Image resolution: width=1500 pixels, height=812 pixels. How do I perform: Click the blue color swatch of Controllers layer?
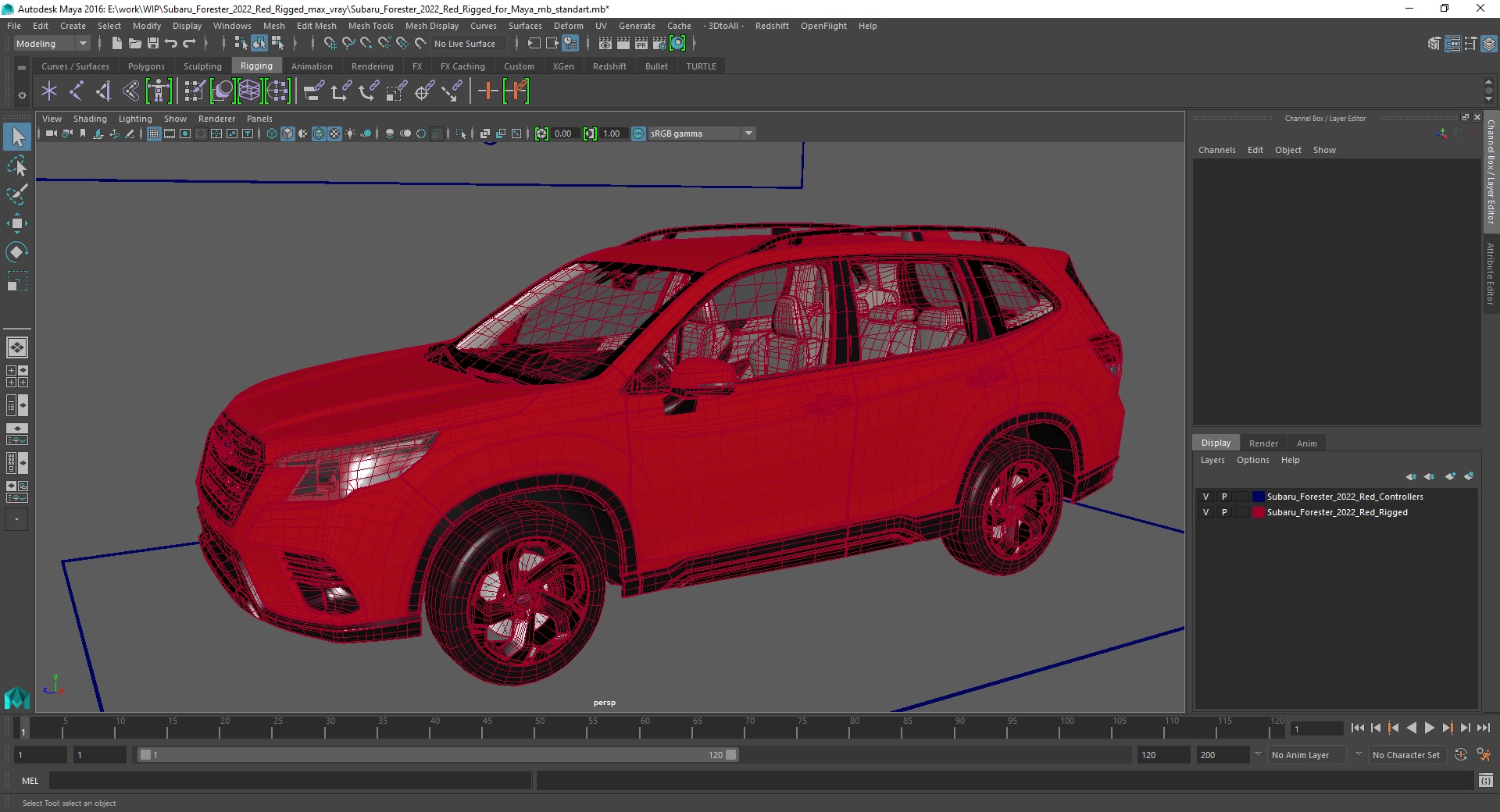point(1258,497)
